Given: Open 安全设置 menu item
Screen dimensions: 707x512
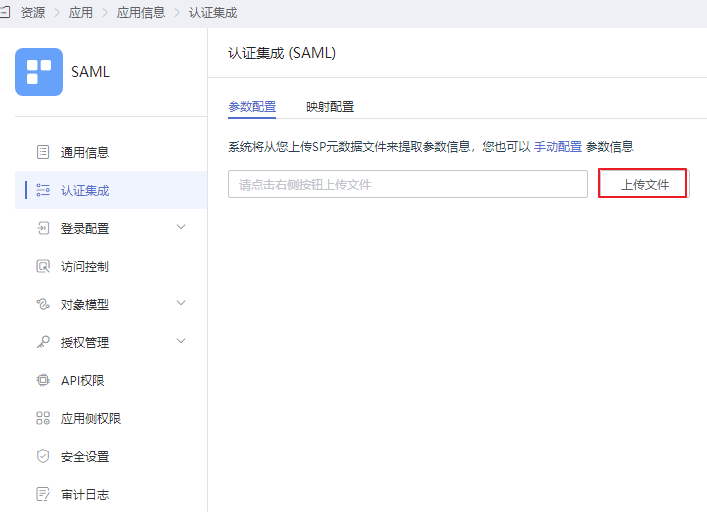Looking at the screenshot, I should coord(85,456).
